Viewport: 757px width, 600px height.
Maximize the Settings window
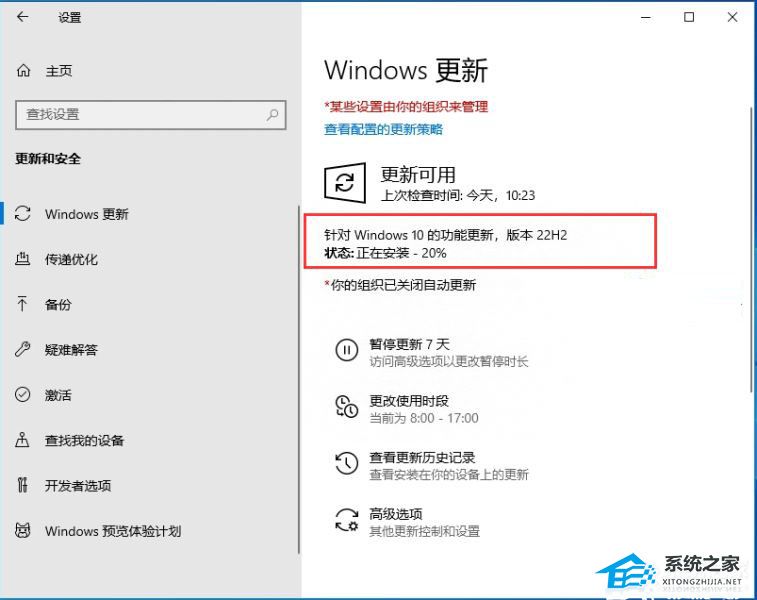(x=689, y=17)
